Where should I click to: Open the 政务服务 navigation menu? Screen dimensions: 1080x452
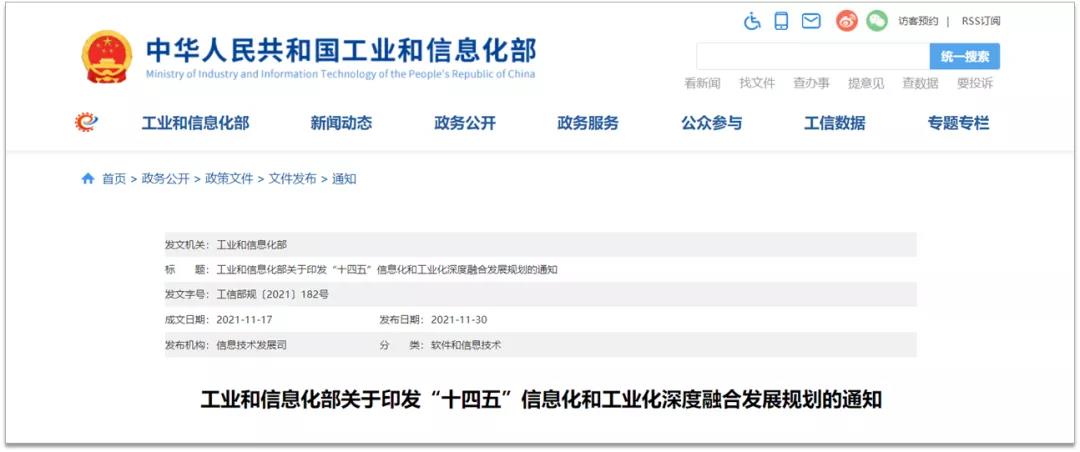(x=588, y=123)
